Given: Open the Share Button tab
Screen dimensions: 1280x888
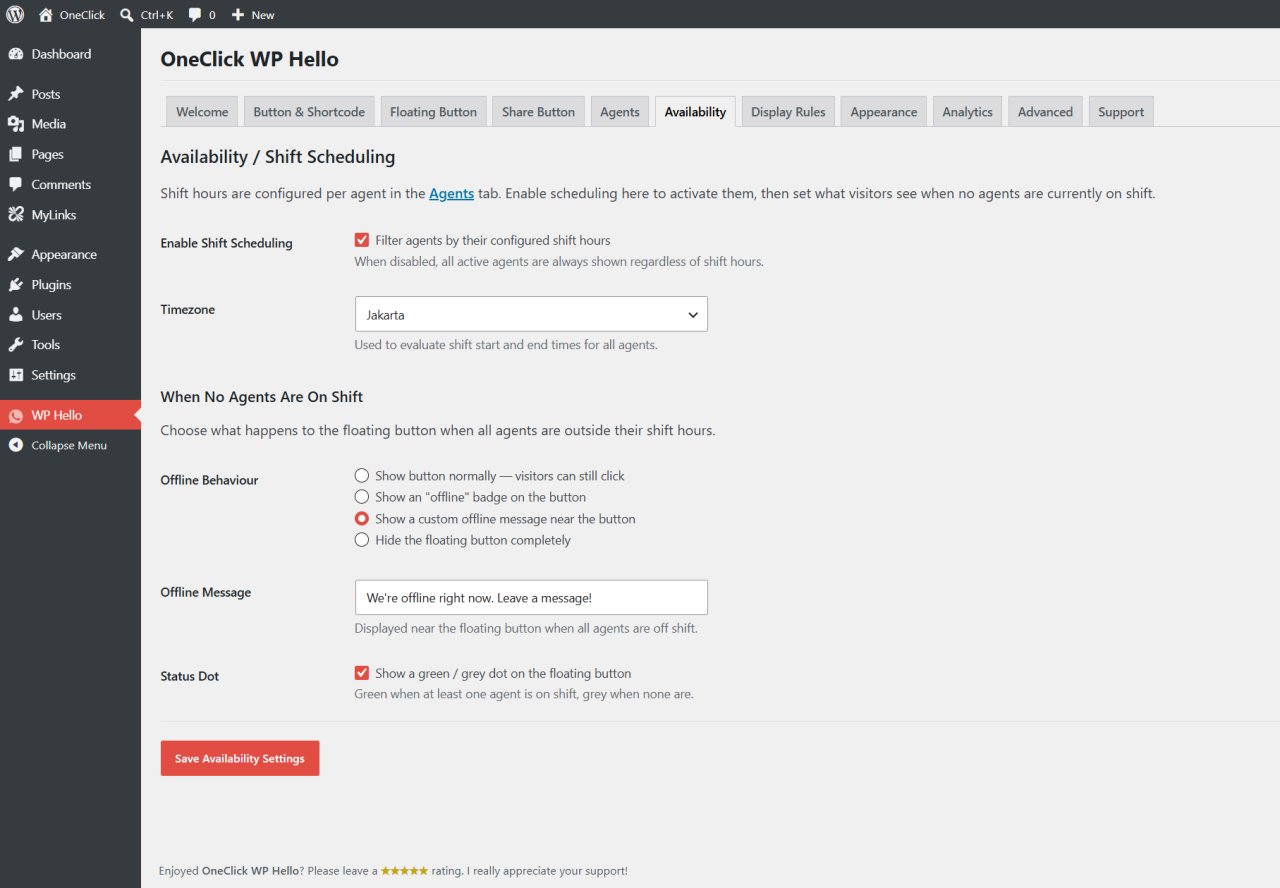Looking at the screenshot, I should (x=538, y=112).
